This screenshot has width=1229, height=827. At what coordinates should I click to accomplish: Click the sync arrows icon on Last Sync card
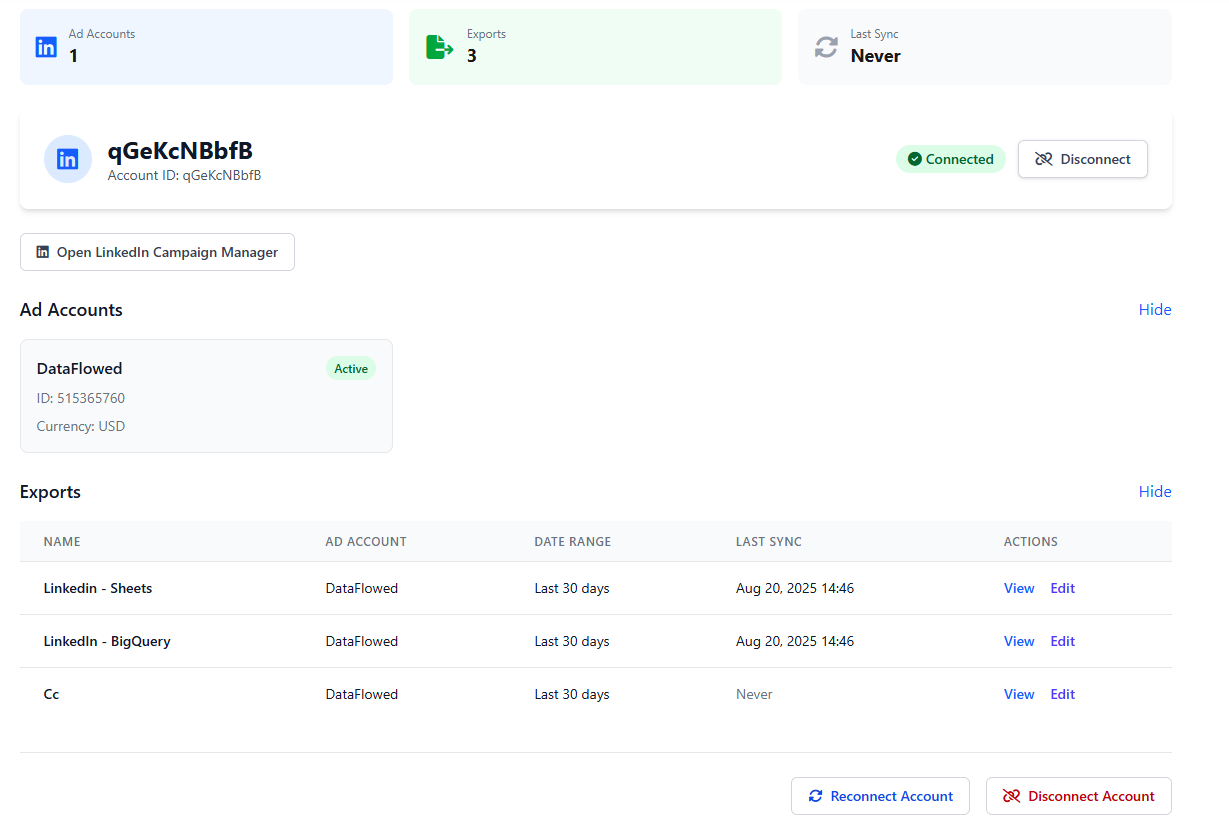(826, 46)
